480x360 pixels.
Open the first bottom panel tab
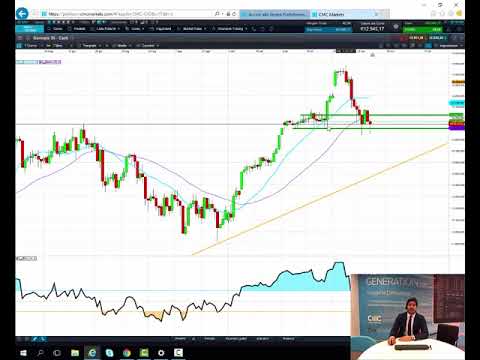tap(180, 339)
